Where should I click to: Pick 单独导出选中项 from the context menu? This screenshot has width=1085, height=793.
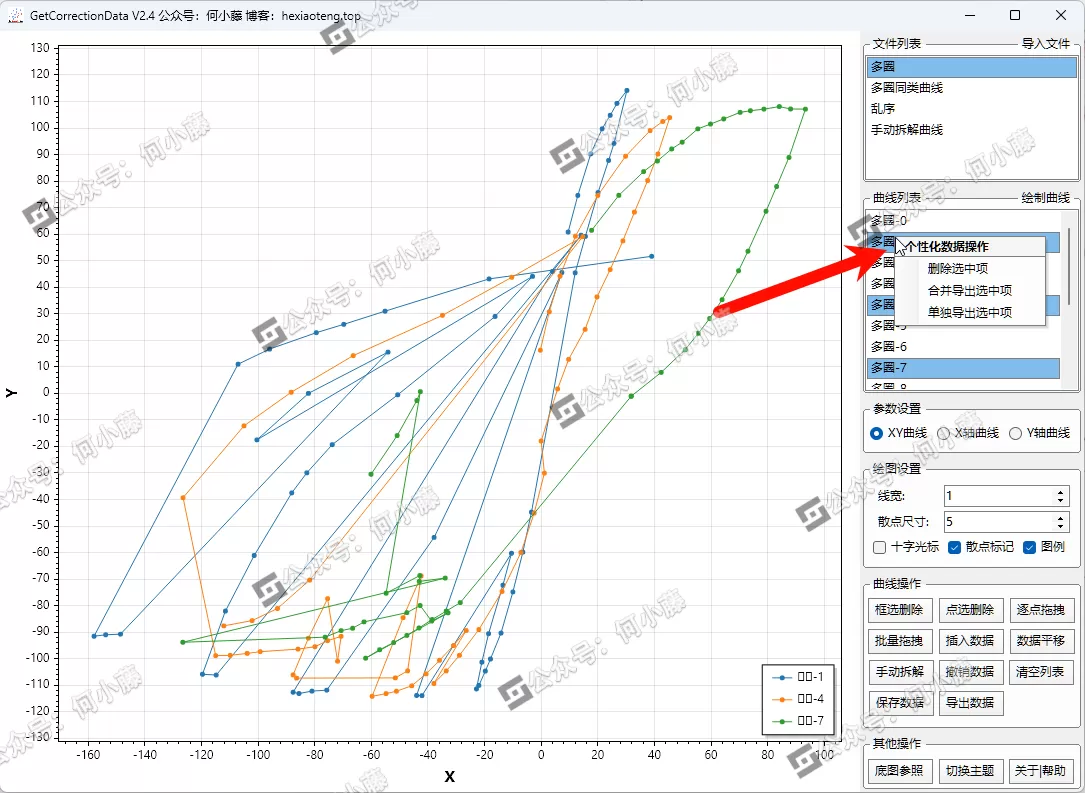pos(969,312)
